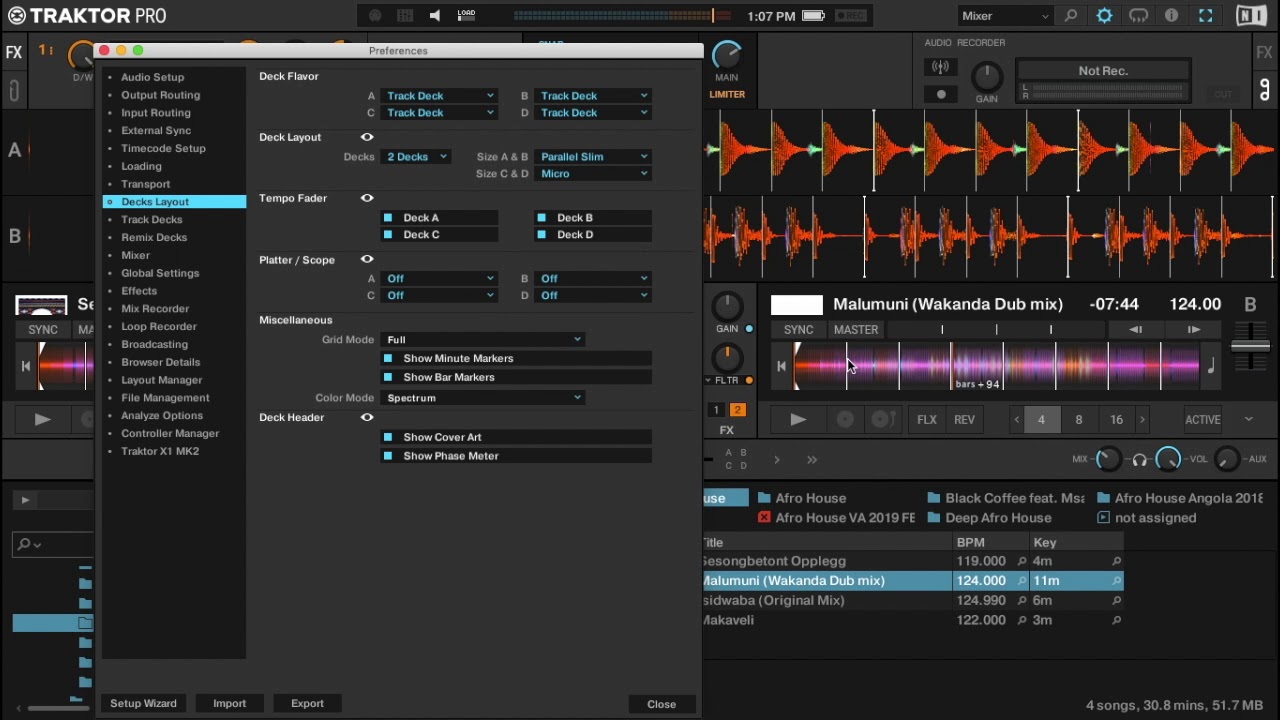Uncheck Tempo Fader Deck C
The image size is (1280, 720).
[x=388, y=235]
